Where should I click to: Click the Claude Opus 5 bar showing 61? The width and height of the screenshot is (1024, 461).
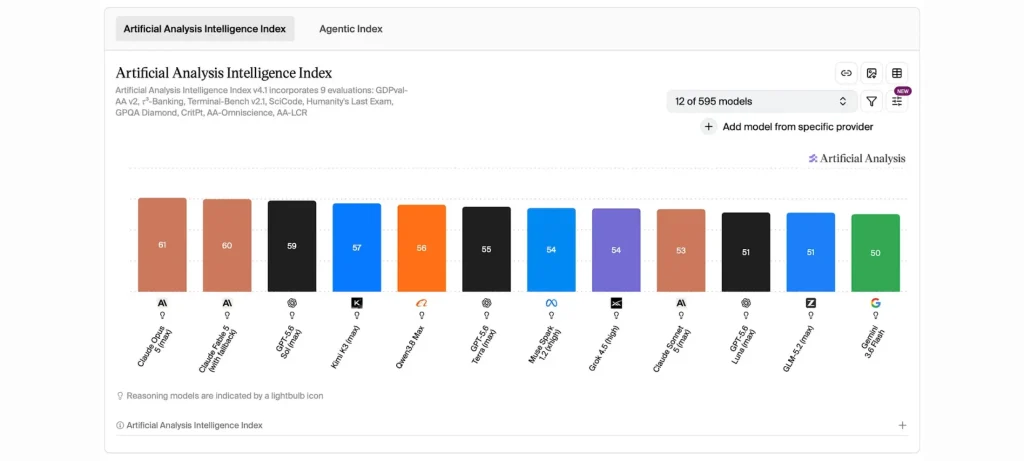click(162, 245)
